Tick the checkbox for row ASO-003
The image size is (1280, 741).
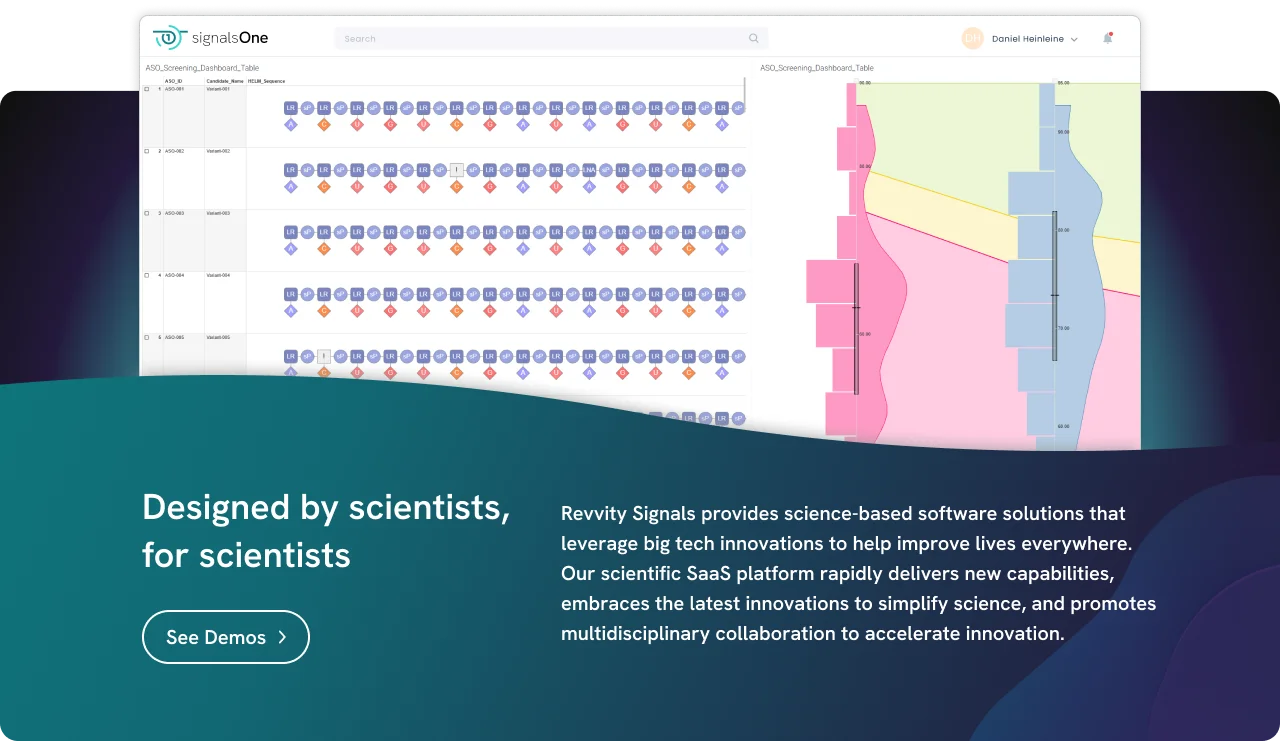pos(147,213)
